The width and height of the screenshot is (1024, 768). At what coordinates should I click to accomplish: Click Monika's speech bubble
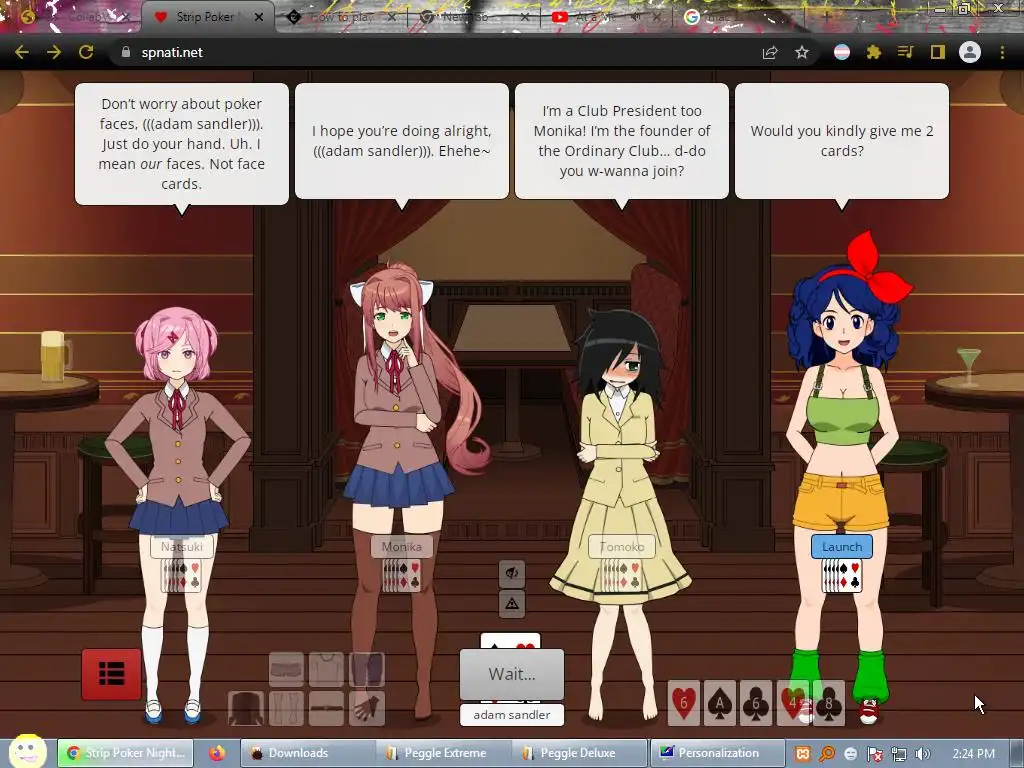point(402,140)
